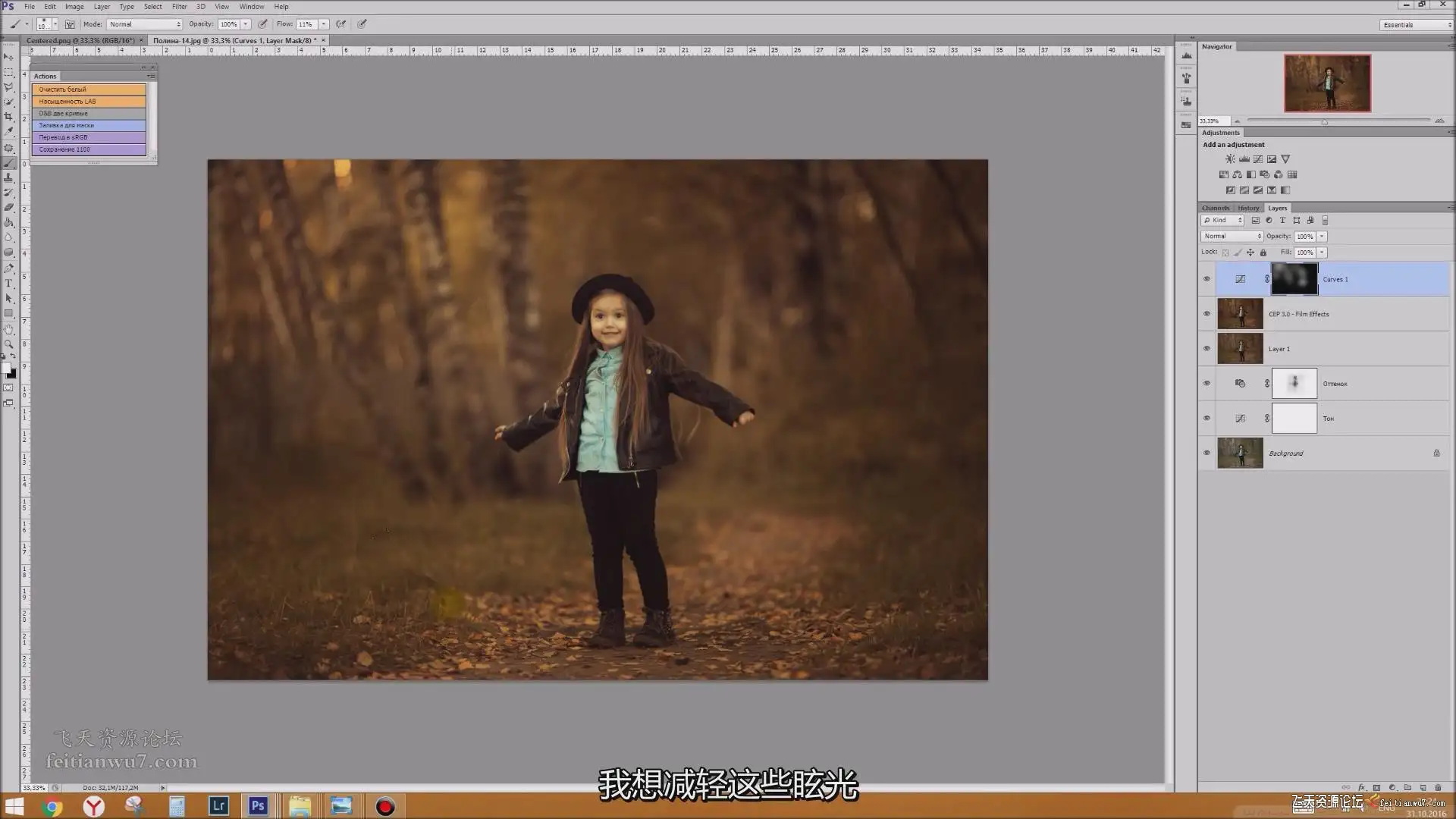The image size is (1456, 819).
Task: Hide the CEP 3.0 - Film Effects layer
Action: 1207,314
